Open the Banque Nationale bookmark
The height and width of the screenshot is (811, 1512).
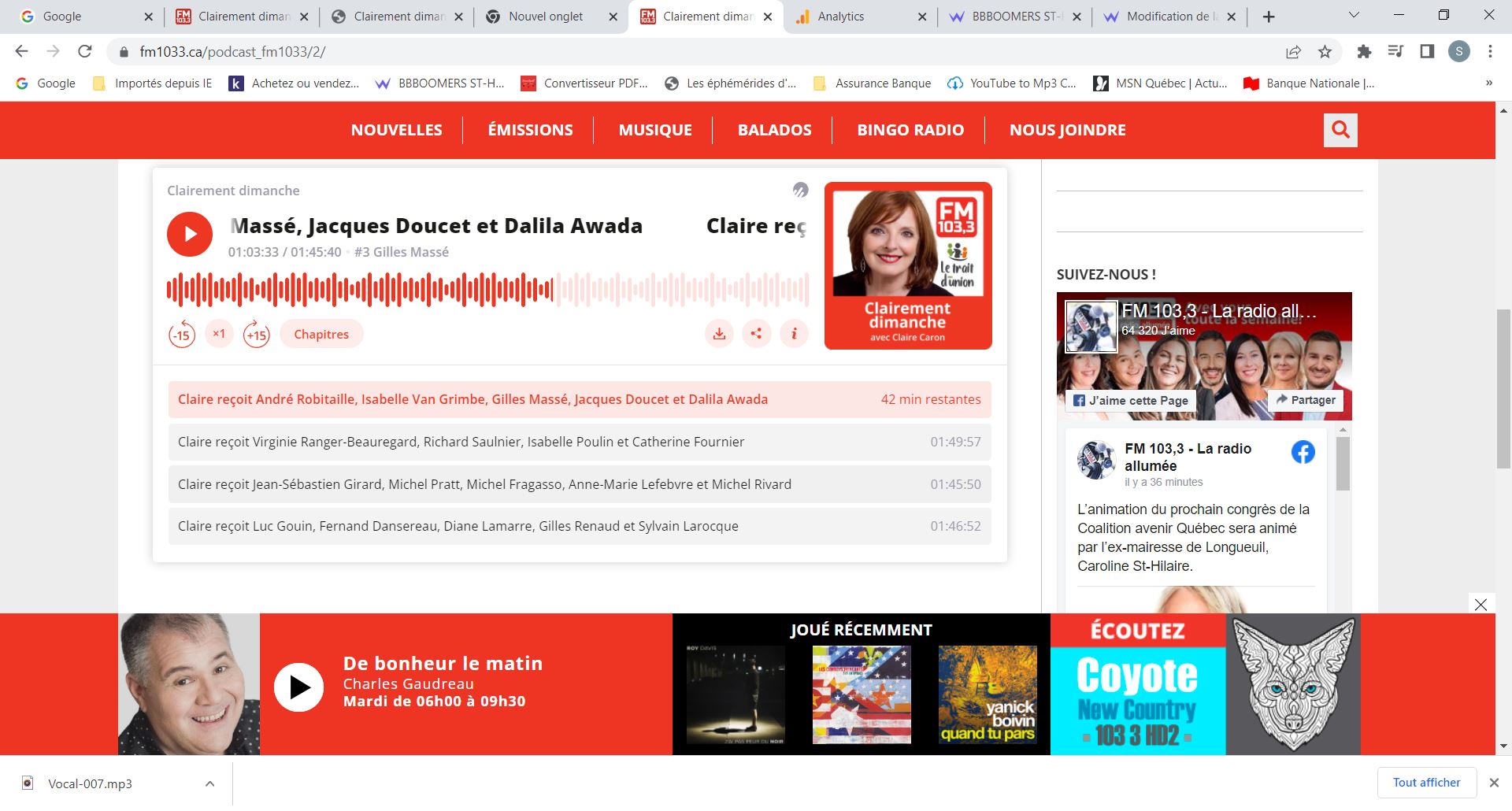pyautogui.click(x=1309, y=83)
